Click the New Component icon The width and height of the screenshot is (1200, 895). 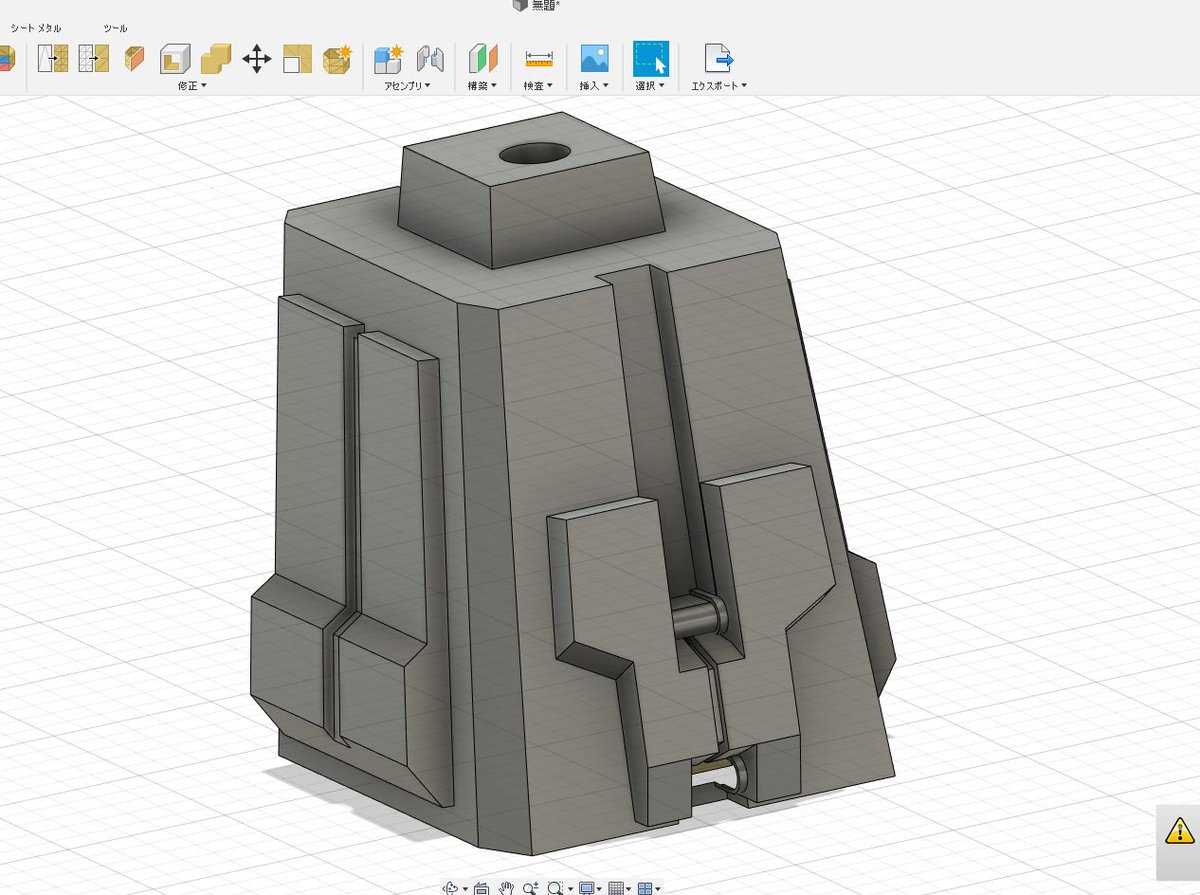[x=387, y=59]
